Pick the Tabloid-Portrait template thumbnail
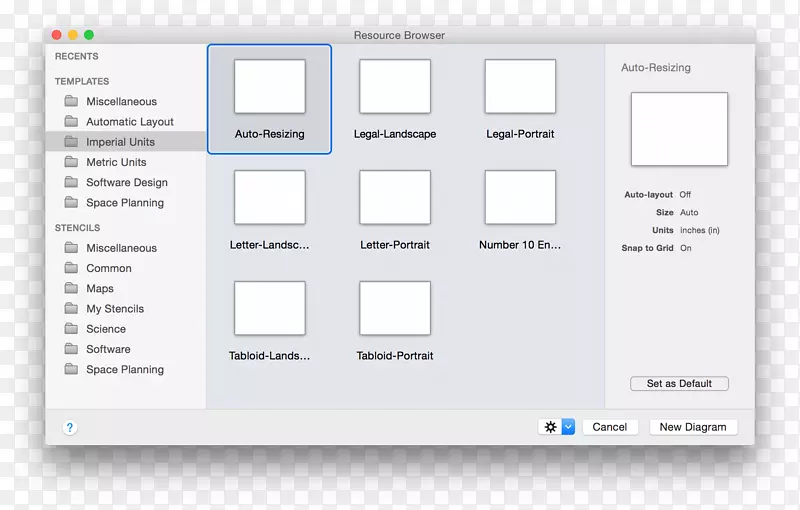 395,308
